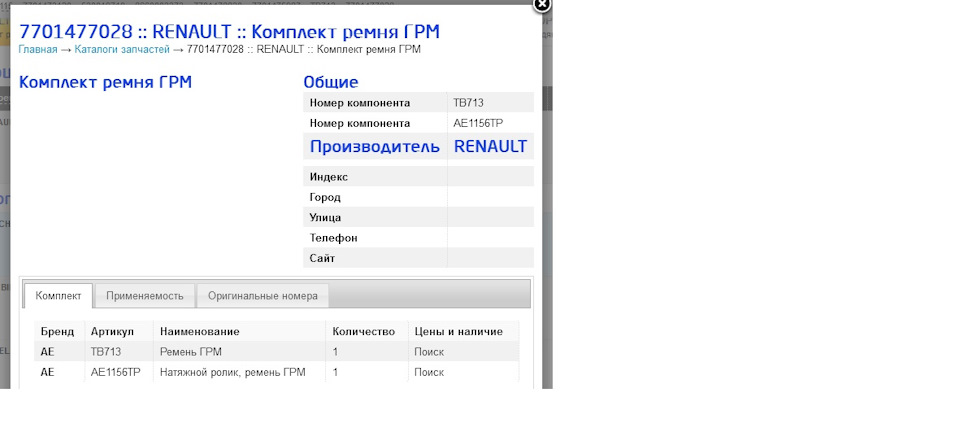Click the Город row label
The width and height of the screenshot is (960, 441).
click(325, 197)
